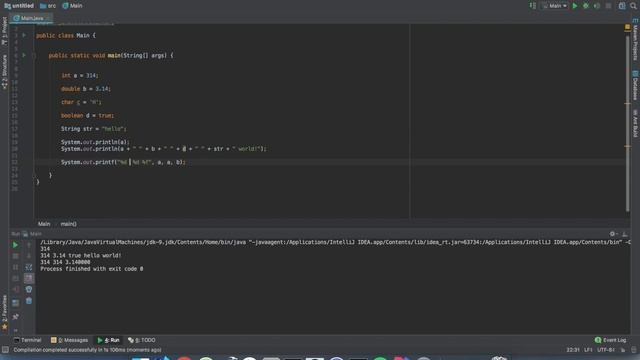Click the yellow inspection indicator at scrollbar top

[x=627, y=27]
